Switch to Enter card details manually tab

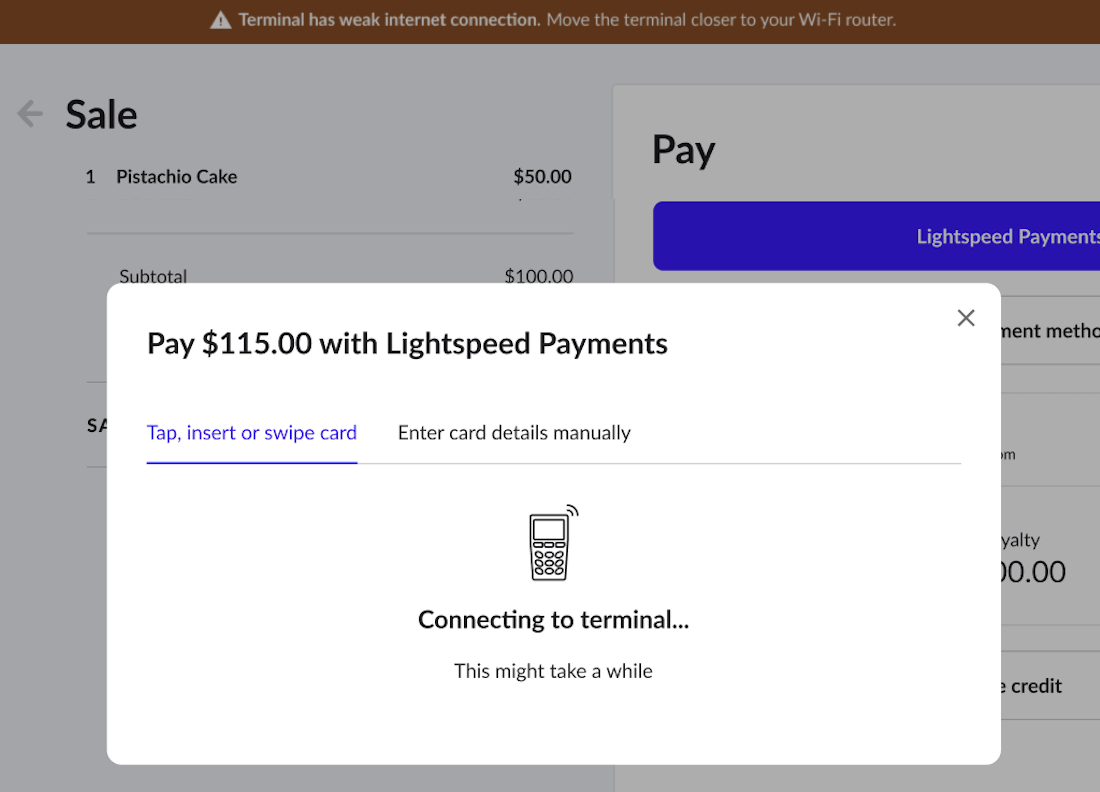click(514, 433)
